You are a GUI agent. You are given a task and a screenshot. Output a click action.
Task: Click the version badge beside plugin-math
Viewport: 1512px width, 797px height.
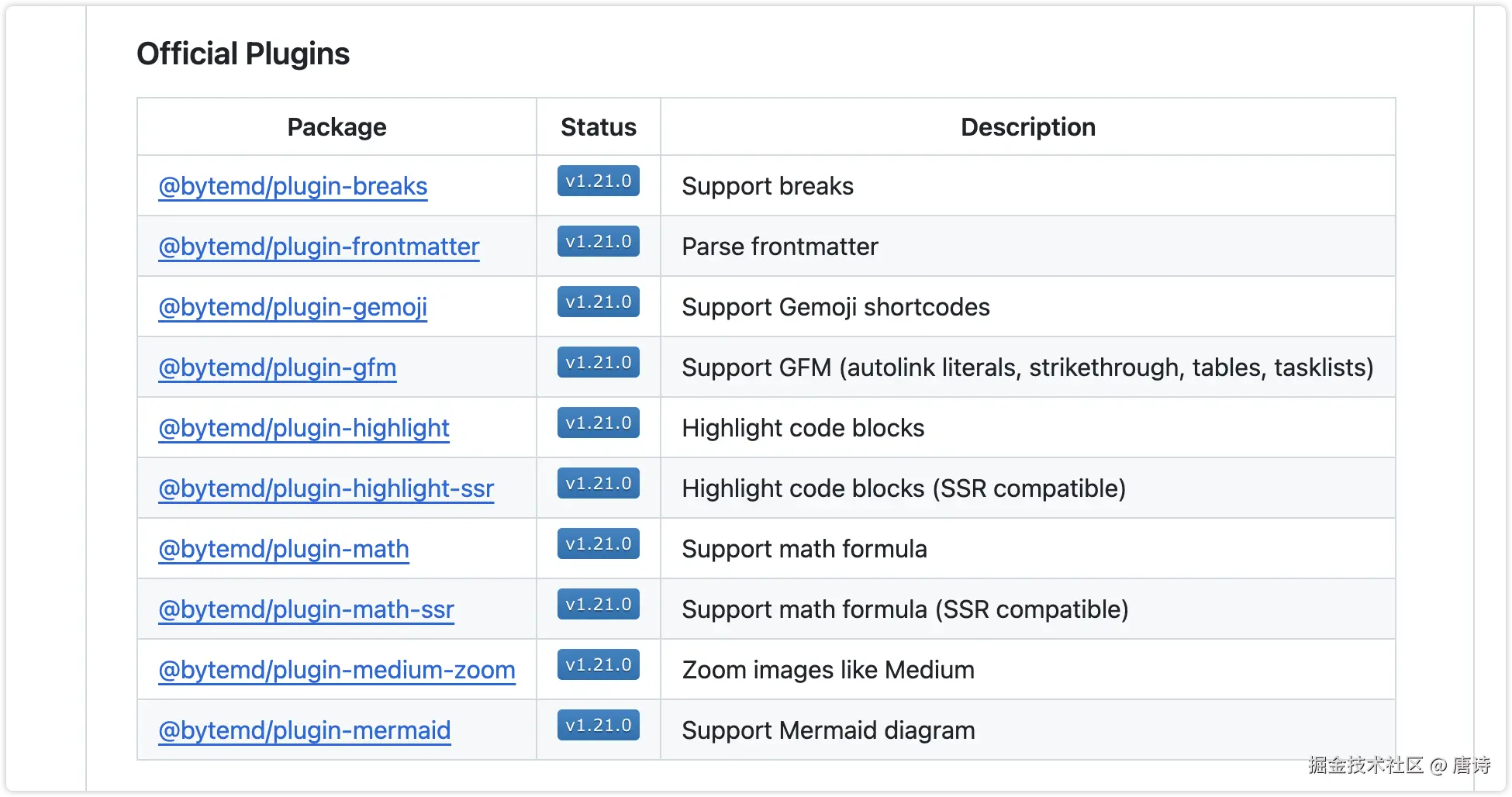point(598,543)
